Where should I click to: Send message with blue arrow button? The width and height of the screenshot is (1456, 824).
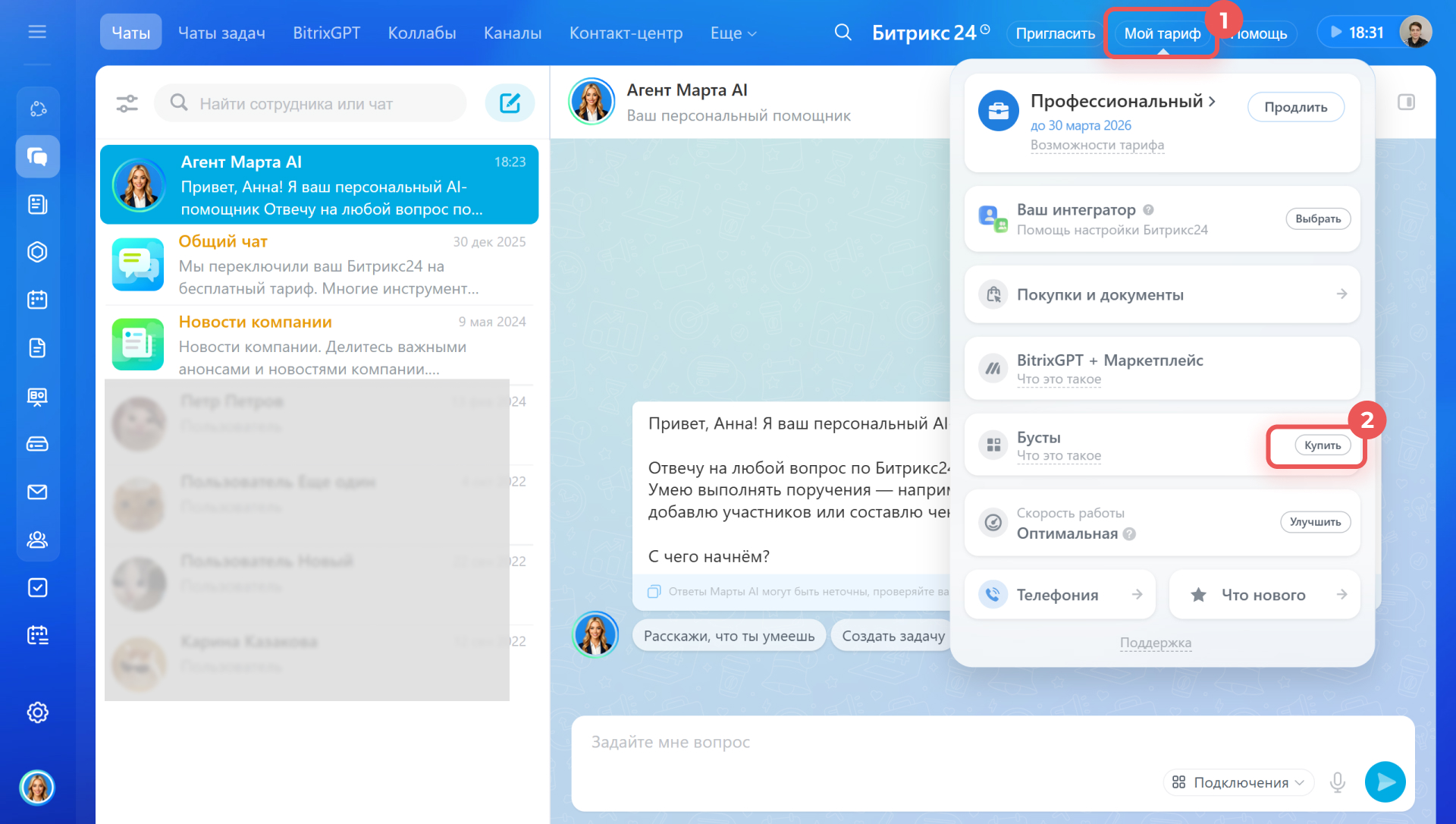tap(1385, 782)
